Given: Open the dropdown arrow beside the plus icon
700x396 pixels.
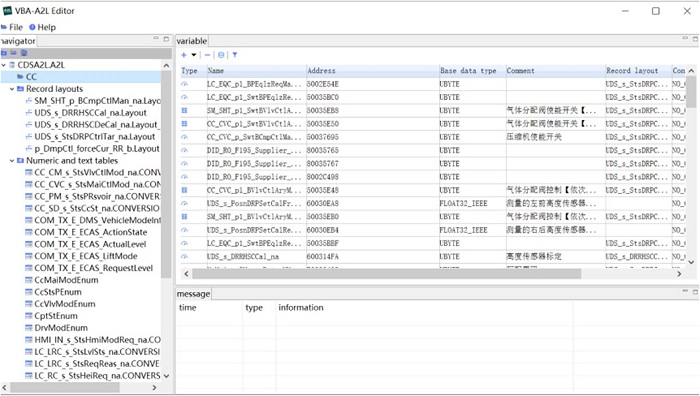Looking at the screenshot, I should point(194,55).
